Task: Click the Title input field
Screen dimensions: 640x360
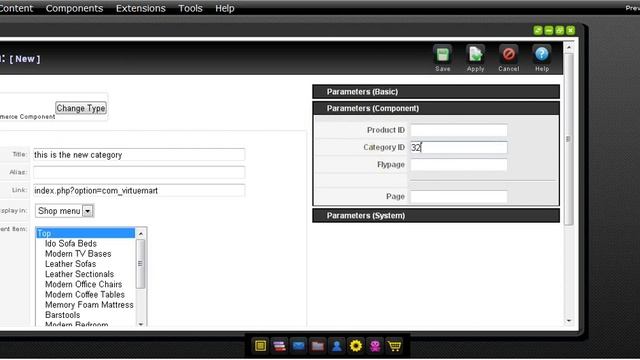Action: pyautogui.click(x=139, y=155)
